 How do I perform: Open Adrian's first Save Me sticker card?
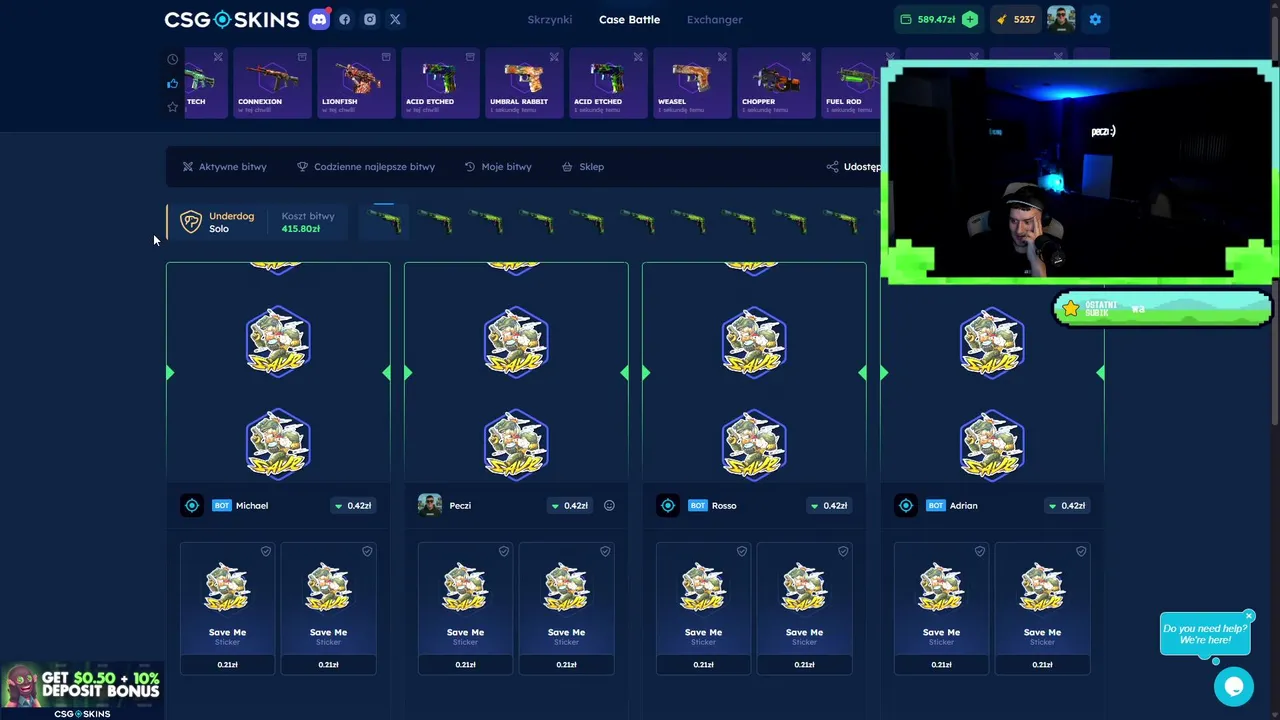coord(941,608)
